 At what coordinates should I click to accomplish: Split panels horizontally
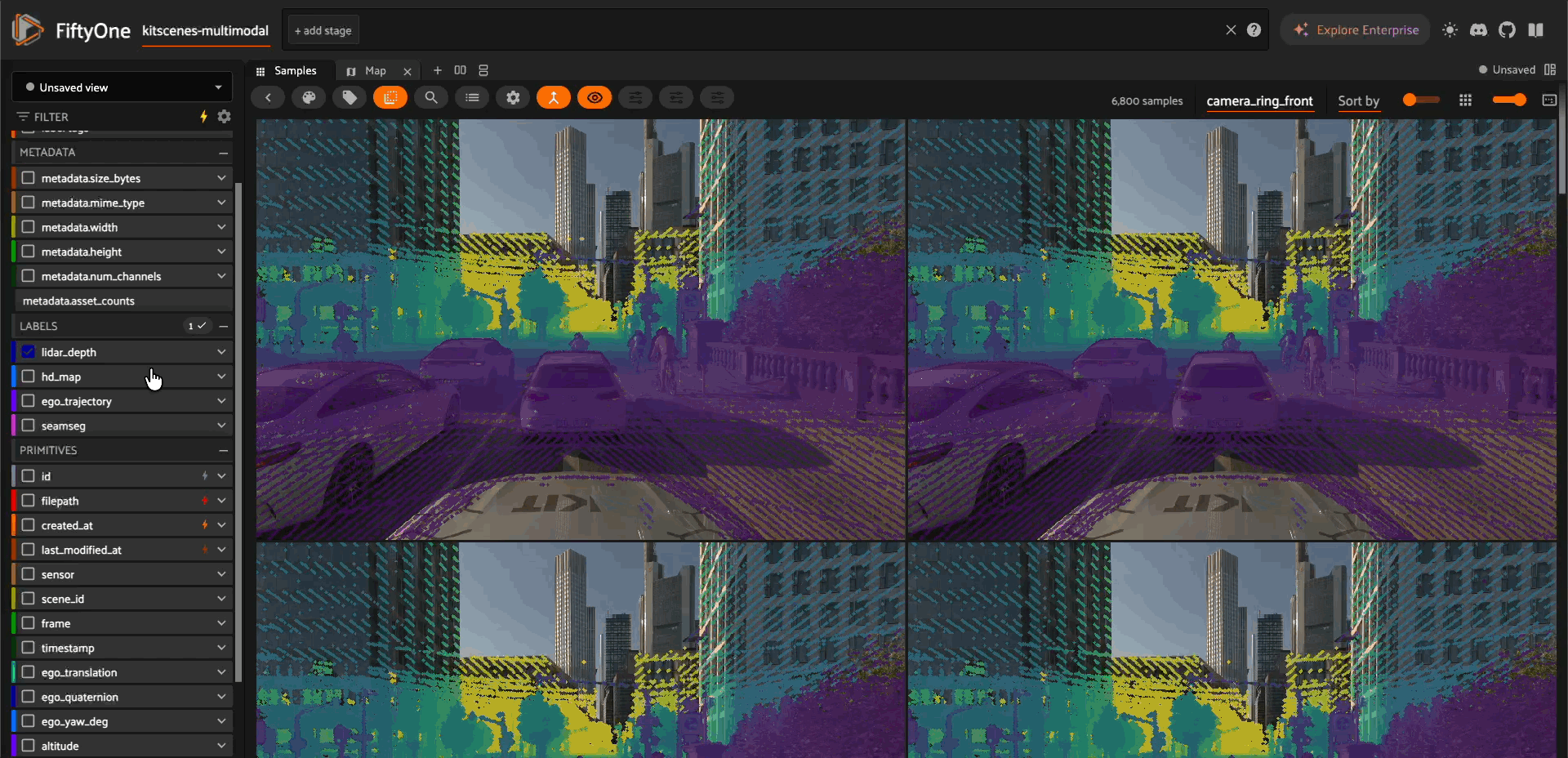[x=461, y=70]
